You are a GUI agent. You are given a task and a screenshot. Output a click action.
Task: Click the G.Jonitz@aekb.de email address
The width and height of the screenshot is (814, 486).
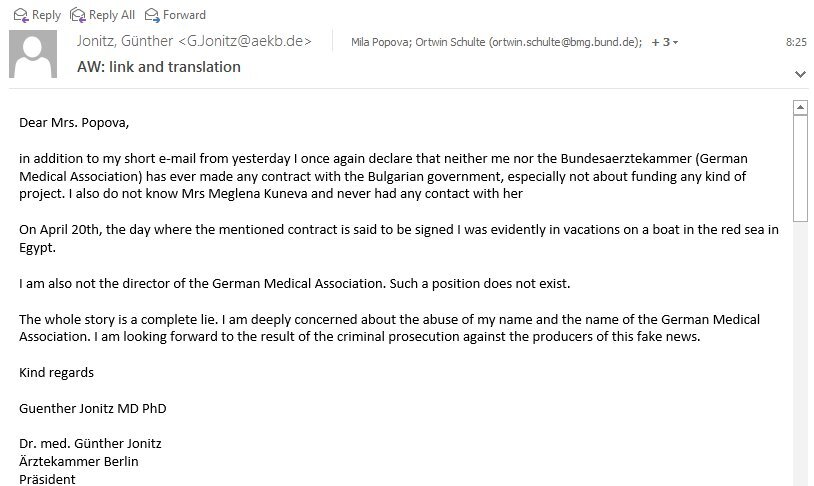coord(245,41)
